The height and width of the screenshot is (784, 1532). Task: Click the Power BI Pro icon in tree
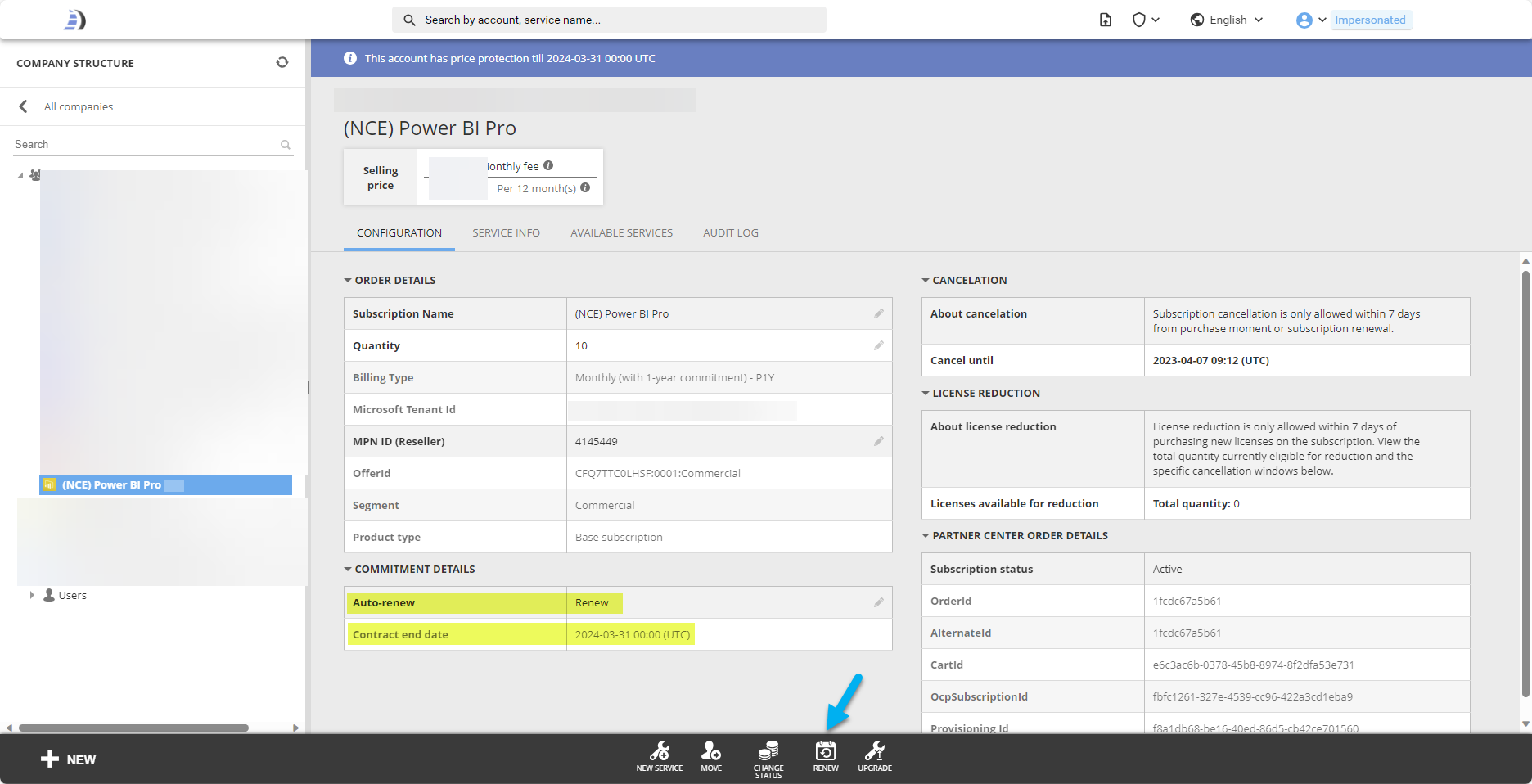coord(49,484)
